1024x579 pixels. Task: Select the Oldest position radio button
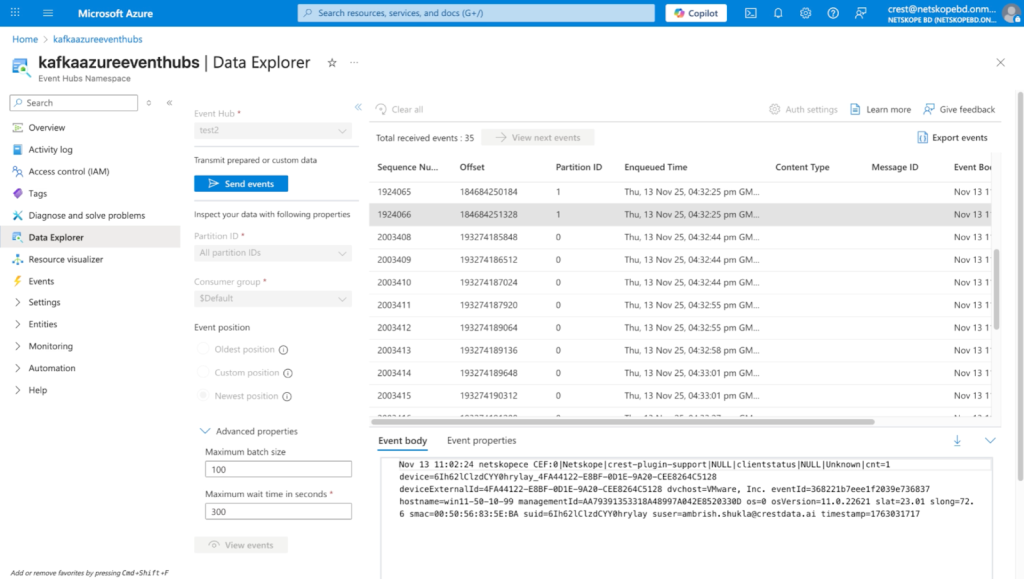tap(203, 349)
